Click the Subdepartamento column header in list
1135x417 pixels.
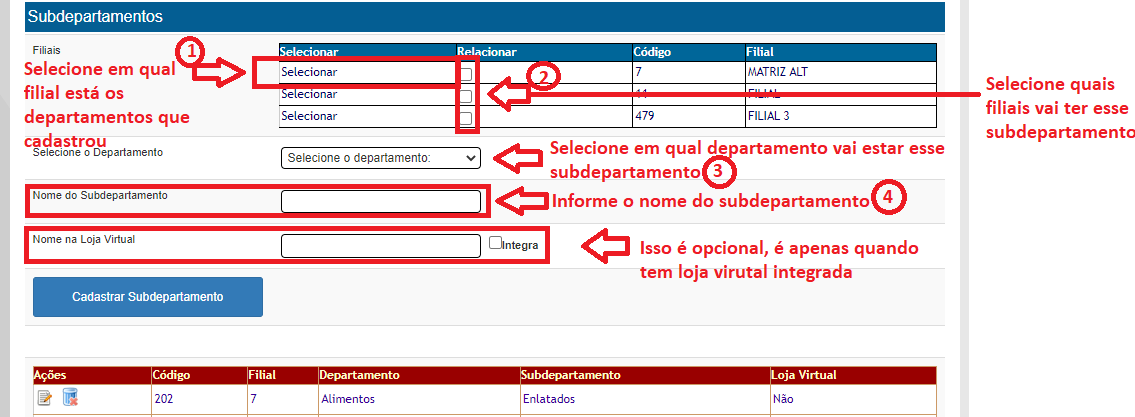click(x=571, y=375)
